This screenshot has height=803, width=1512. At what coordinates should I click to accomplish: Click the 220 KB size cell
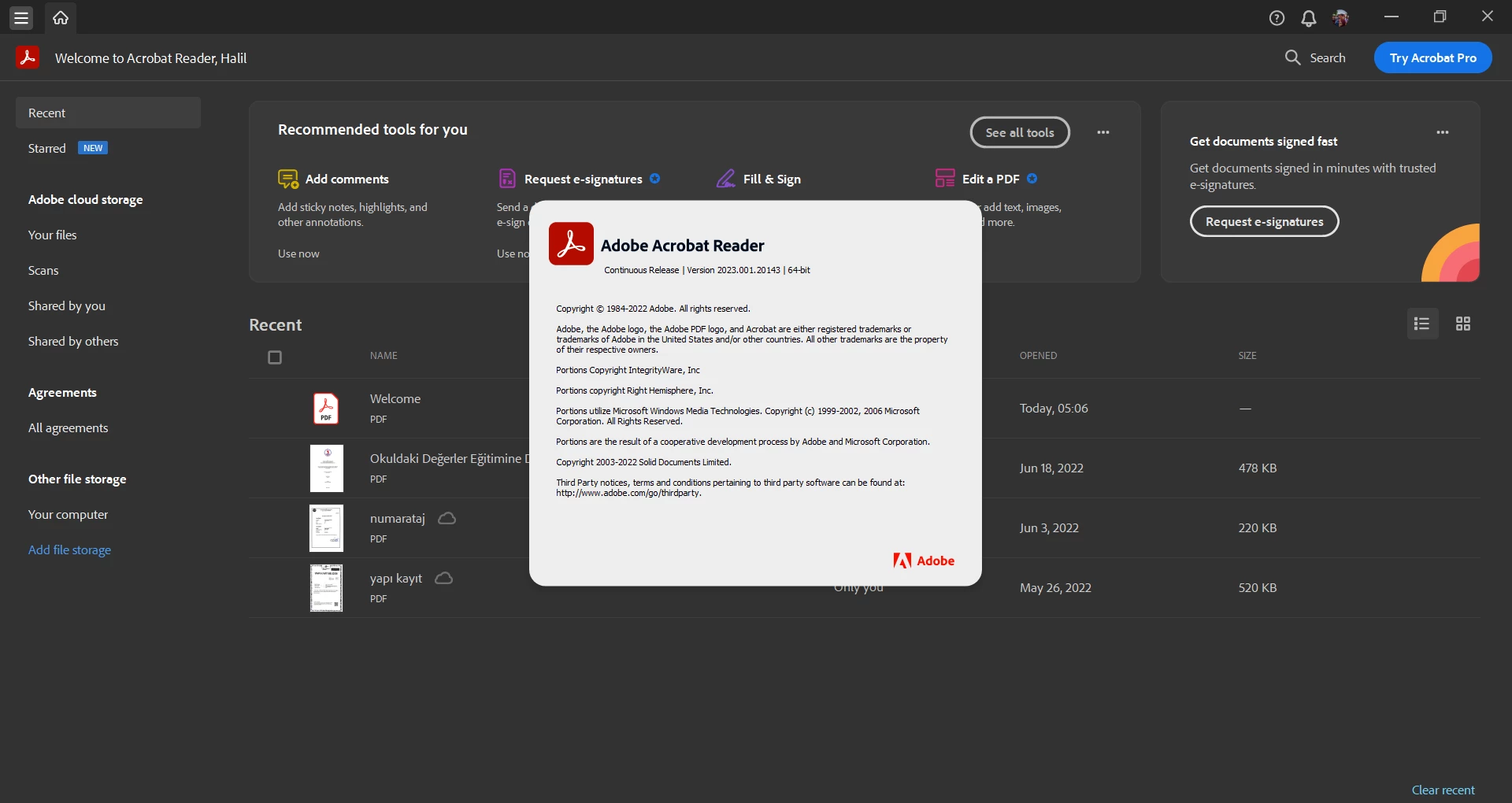(1258, 527)
